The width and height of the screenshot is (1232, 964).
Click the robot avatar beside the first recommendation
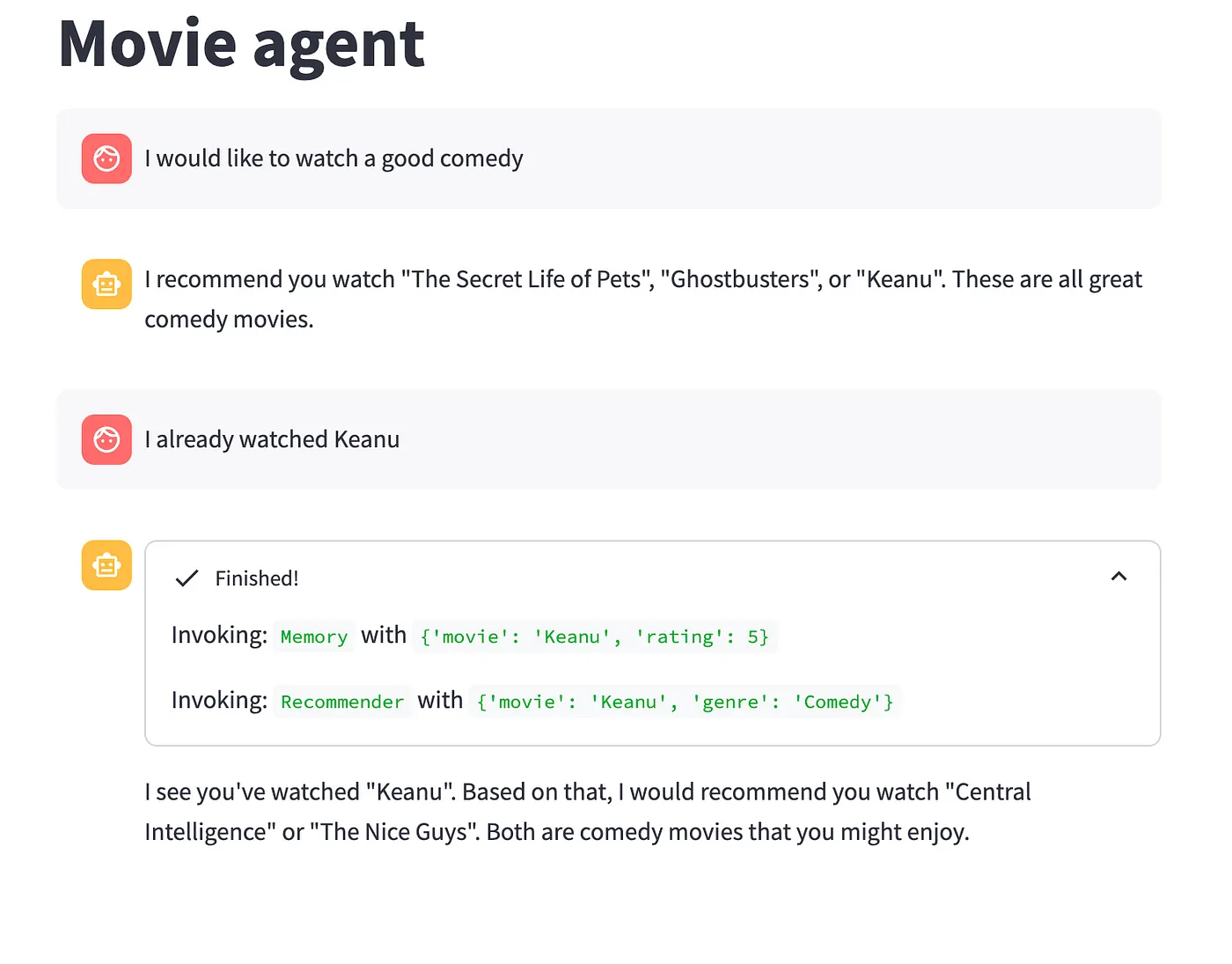click(106, 284)
